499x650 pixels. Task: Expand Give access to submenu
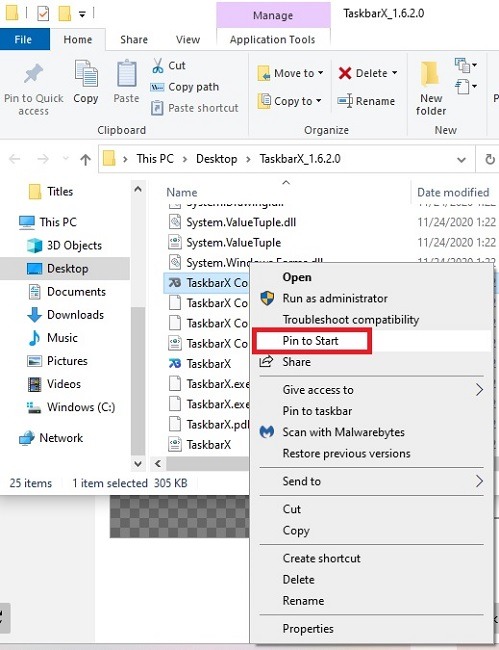[x=371, y=390]
